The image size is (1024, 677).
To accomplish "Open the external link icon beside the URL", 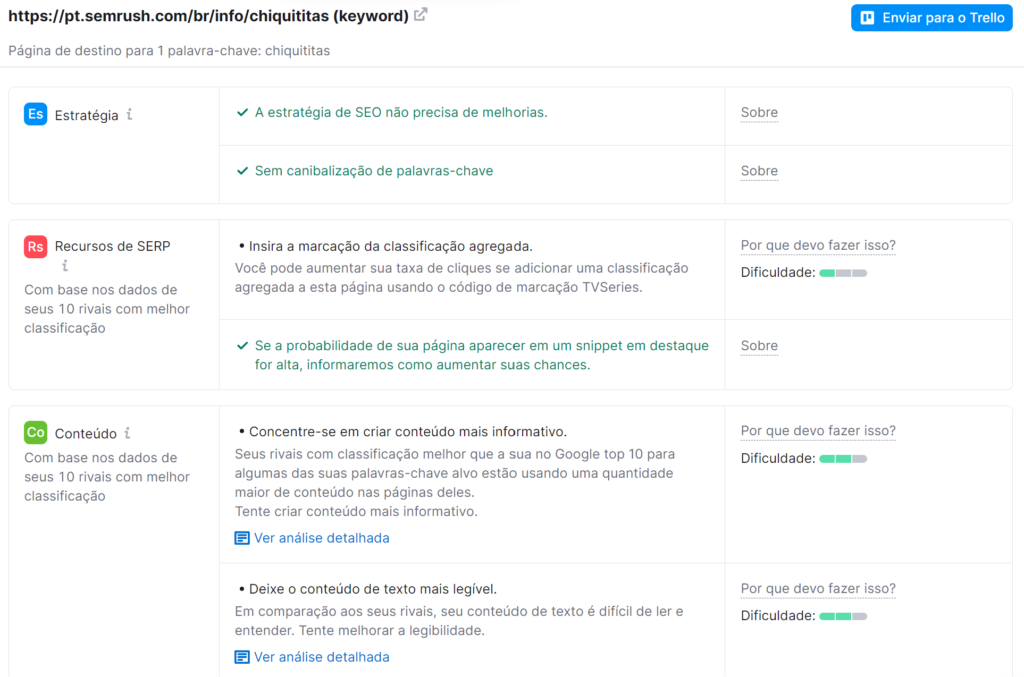I will (421, 15).
